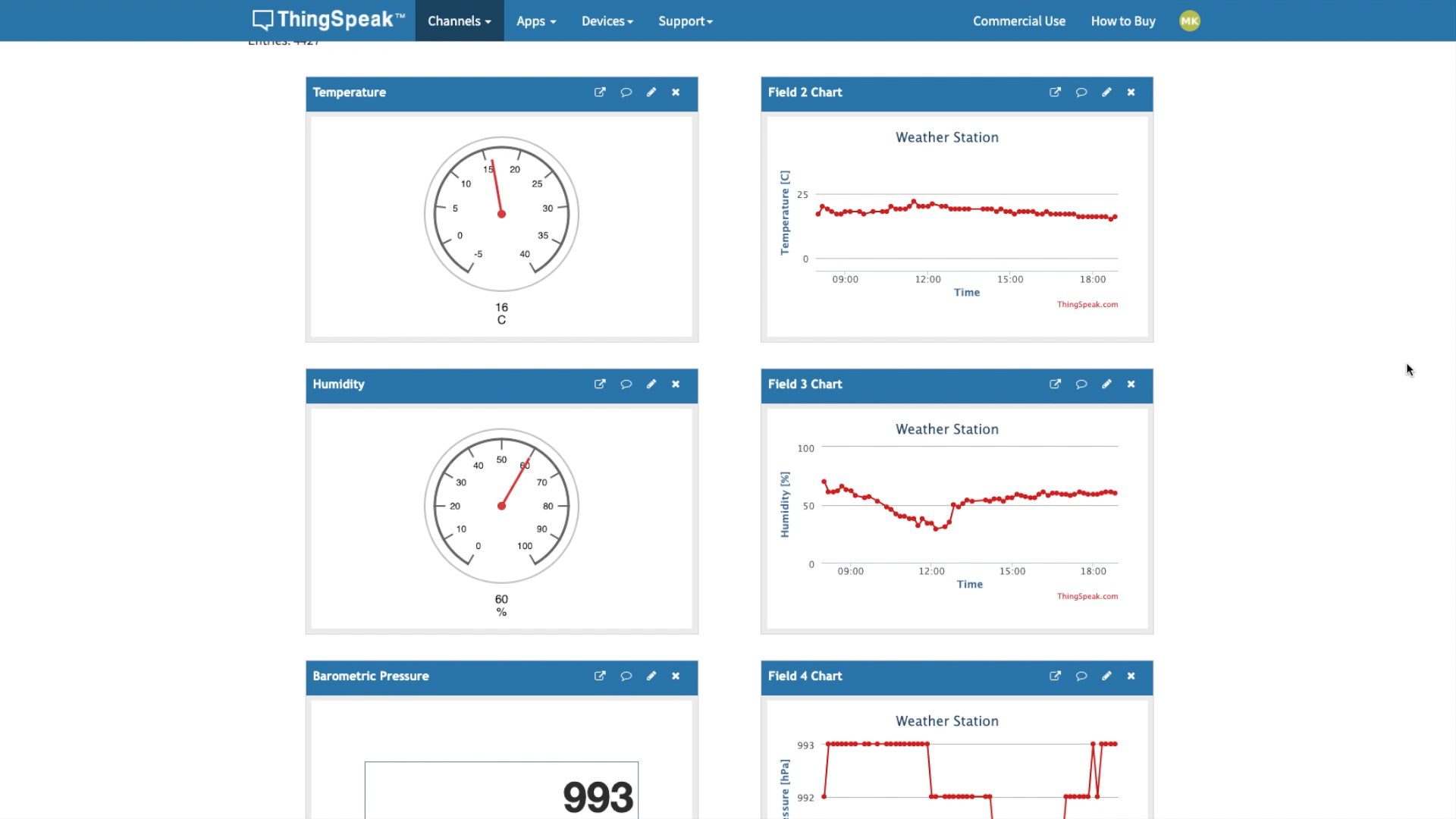Screen dimensions: 1456x819
Task: Click comment icon on Field 3 Chart
Action: (1081, 384)
